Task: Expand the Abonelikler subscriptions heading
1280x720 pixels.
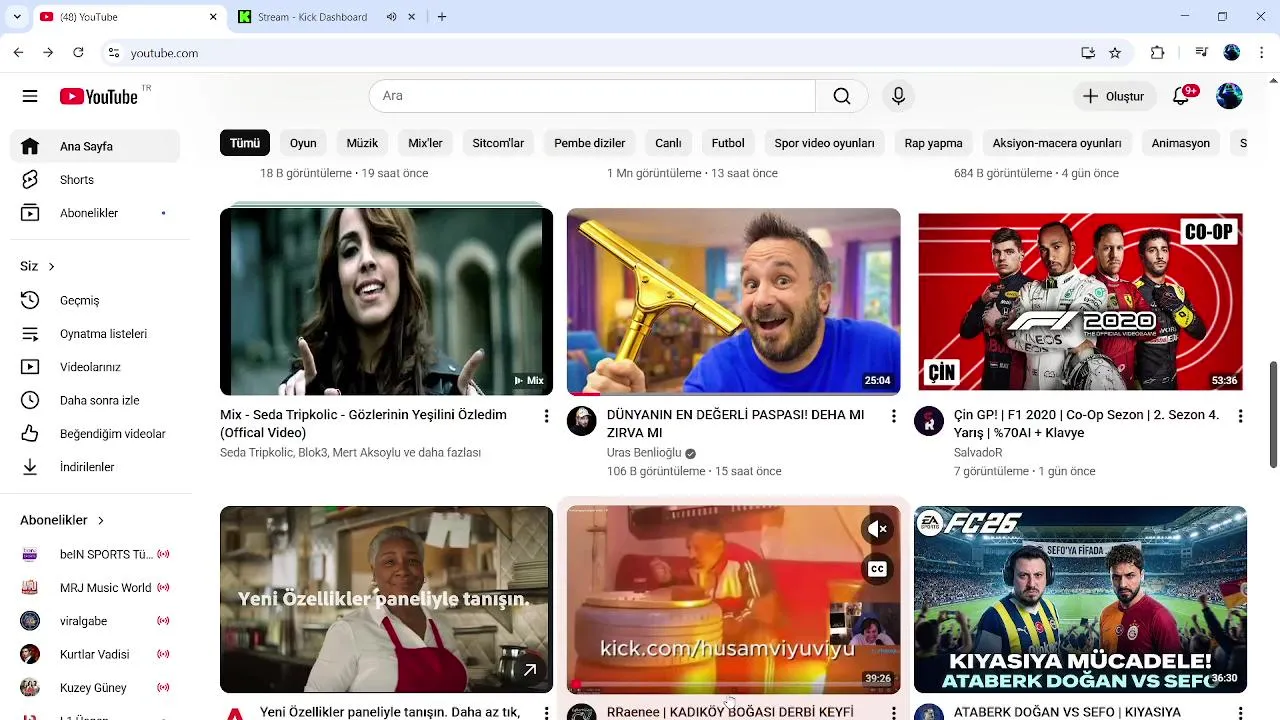Action: coord(62,520)
